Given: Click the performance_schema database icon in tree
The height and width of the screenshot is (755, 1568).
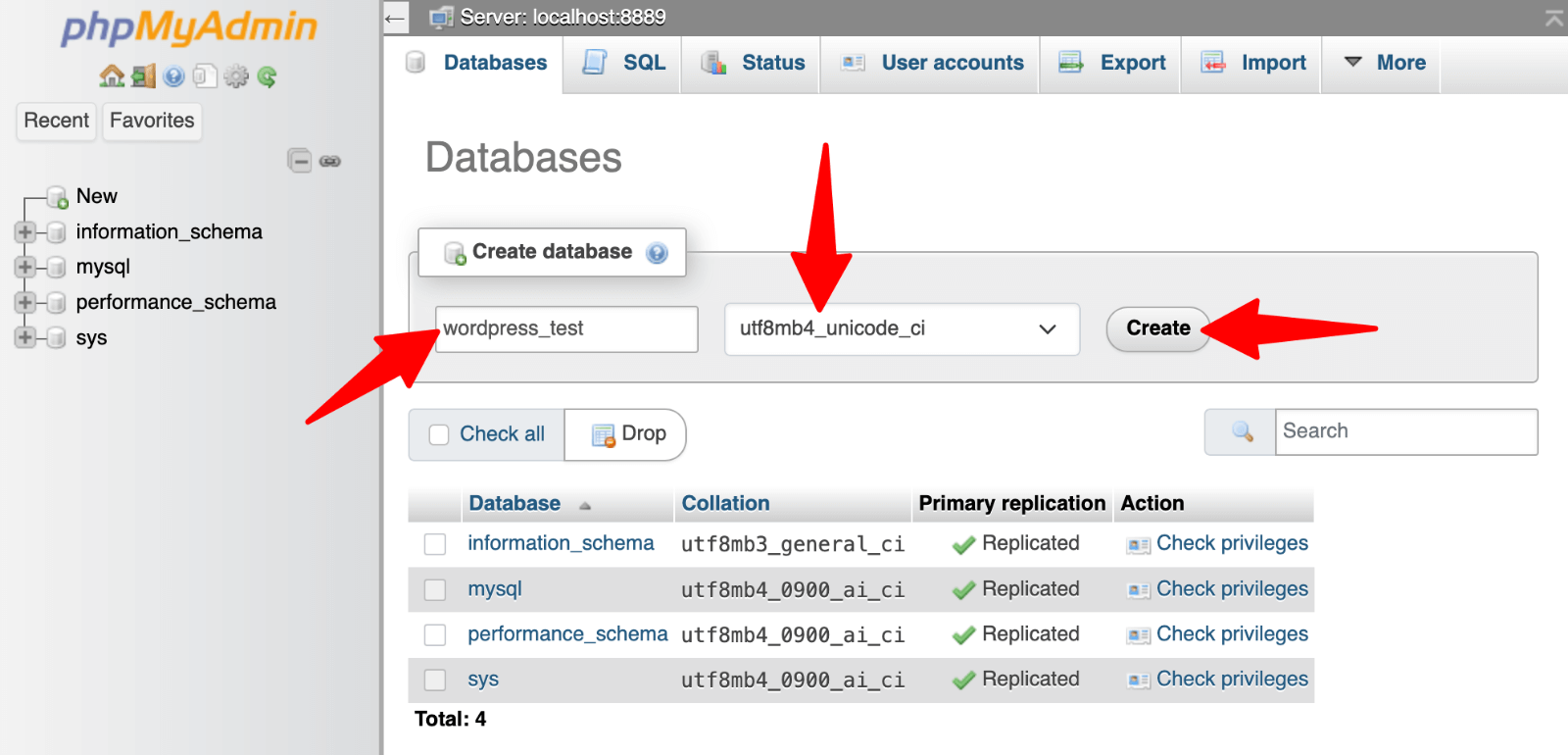Looking at the screenshot, I should pyautogui.click(x=57, y=302).
